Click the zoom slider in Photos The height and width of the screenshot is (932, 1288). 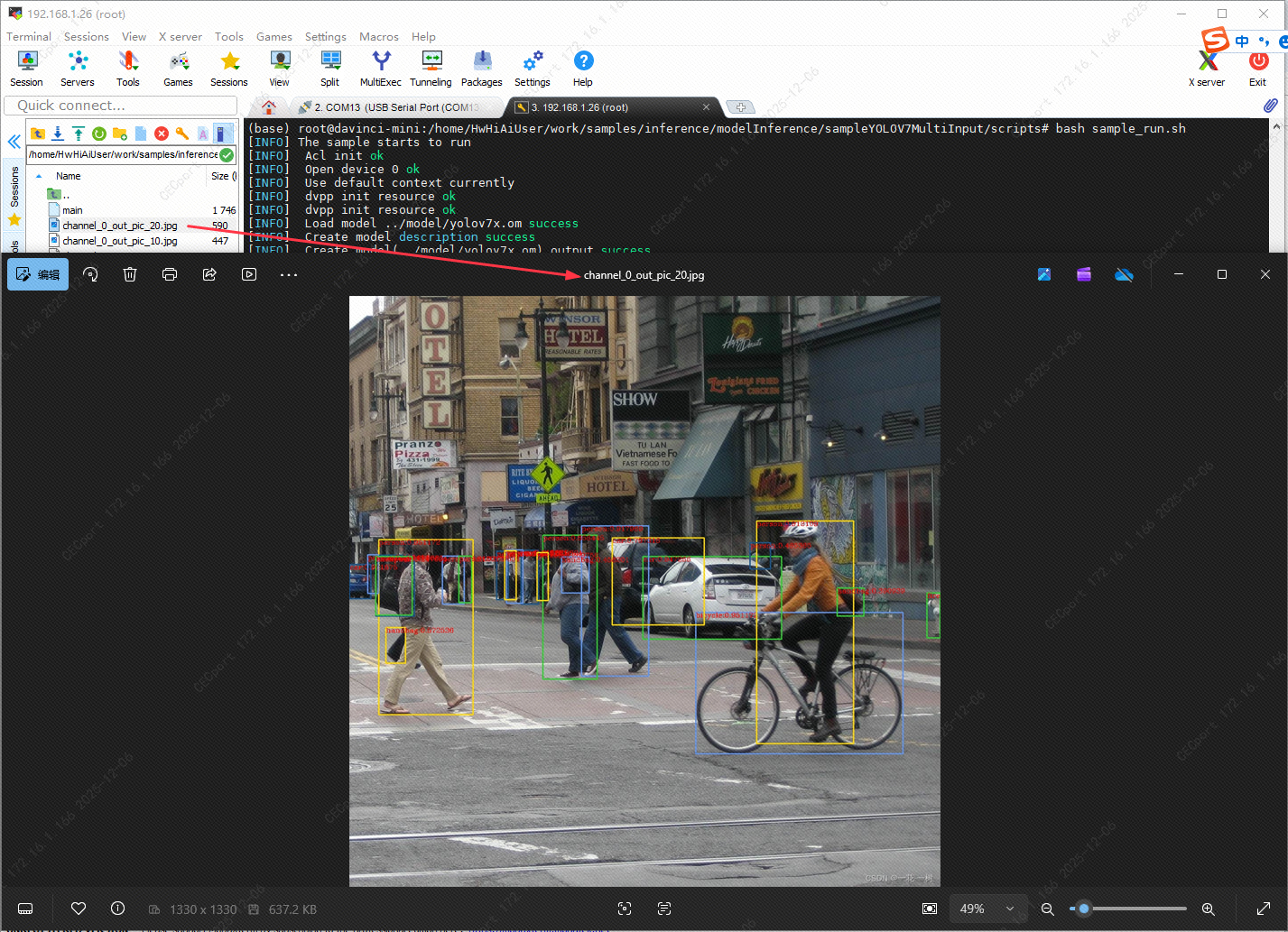click(1128, 909)
